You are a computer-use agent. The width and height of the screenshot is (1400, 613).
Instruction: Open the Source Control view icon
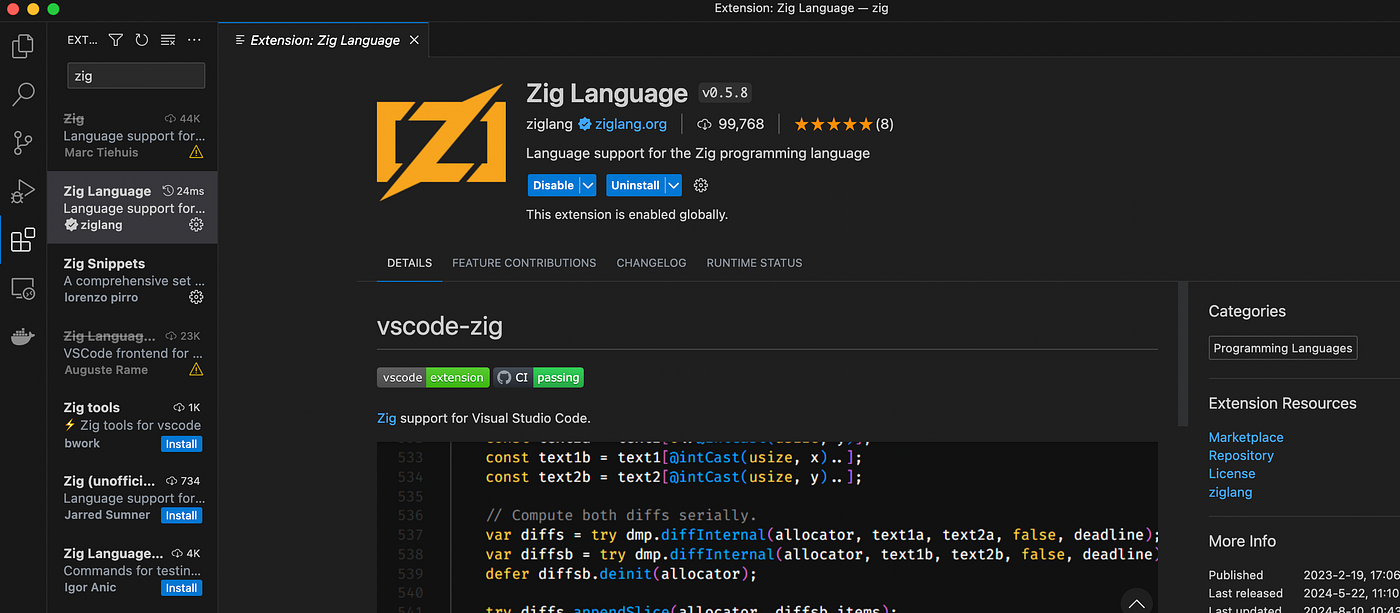pyautogui.click(x=22, y=143)
